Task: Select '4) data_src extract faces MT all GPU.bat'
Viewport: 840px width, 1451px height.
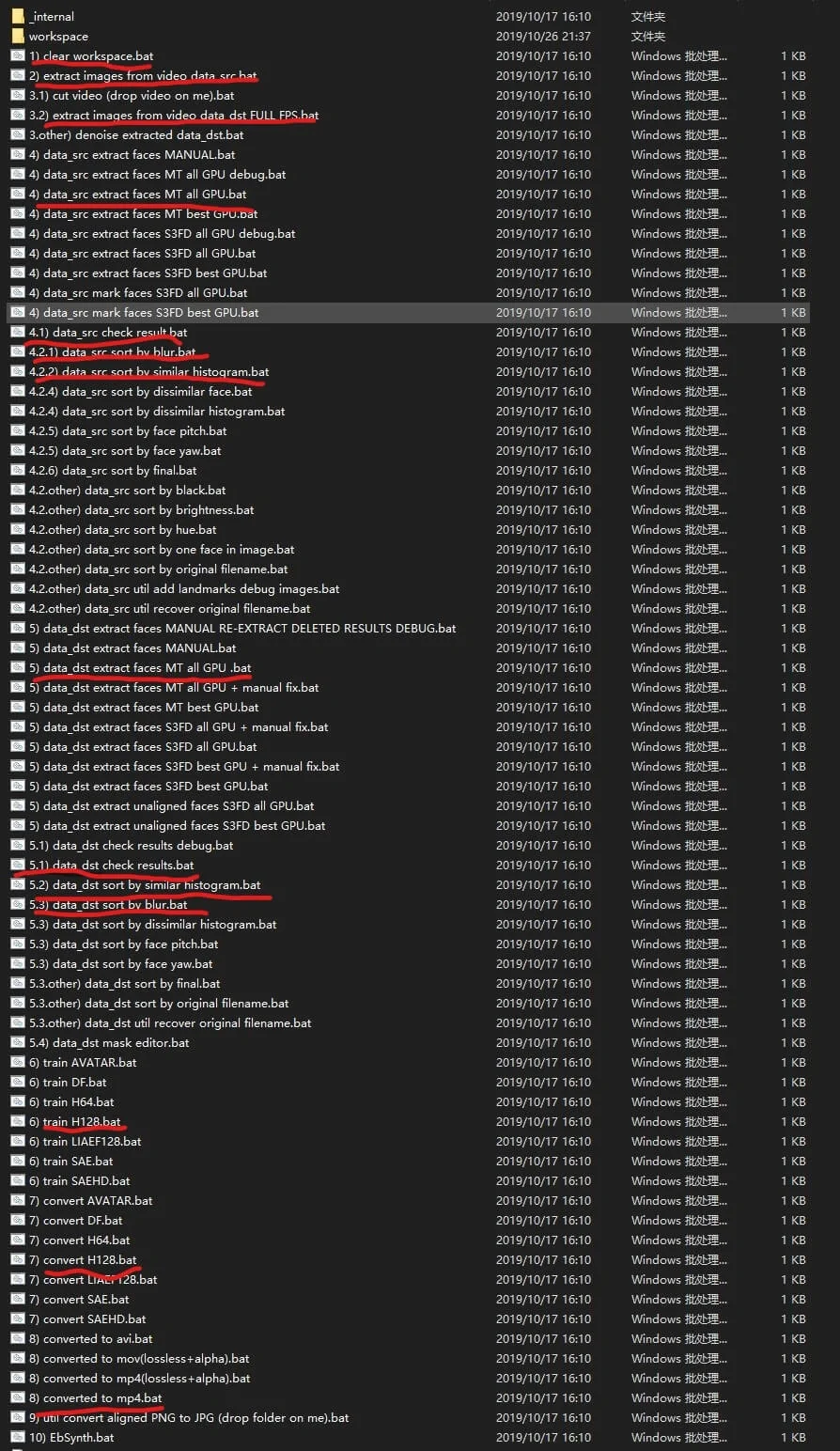Action: (x=137, y=195)
